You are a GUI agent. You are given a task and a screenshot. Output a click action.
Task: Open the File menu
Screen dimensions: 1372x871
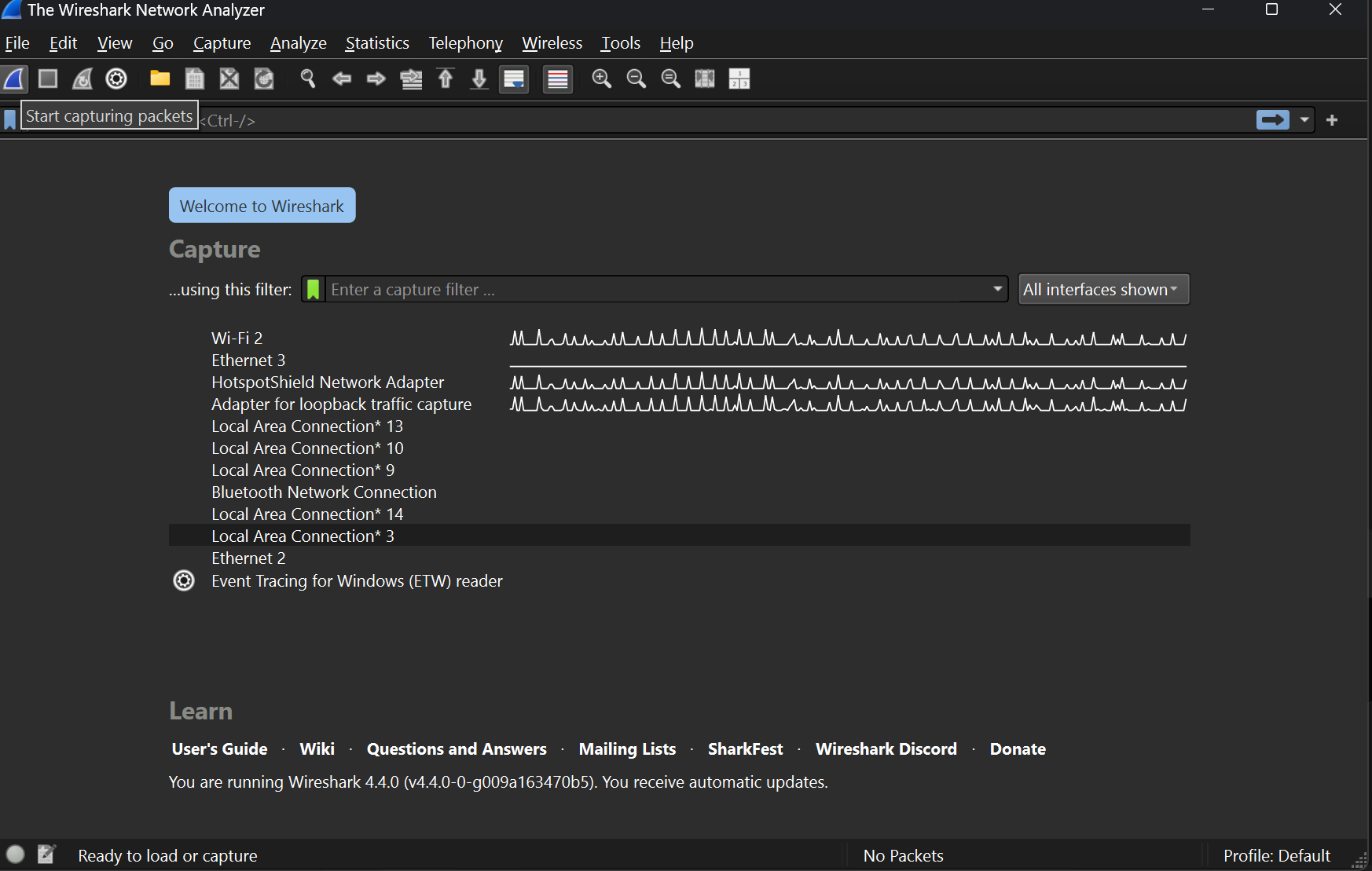pos(17,43)
